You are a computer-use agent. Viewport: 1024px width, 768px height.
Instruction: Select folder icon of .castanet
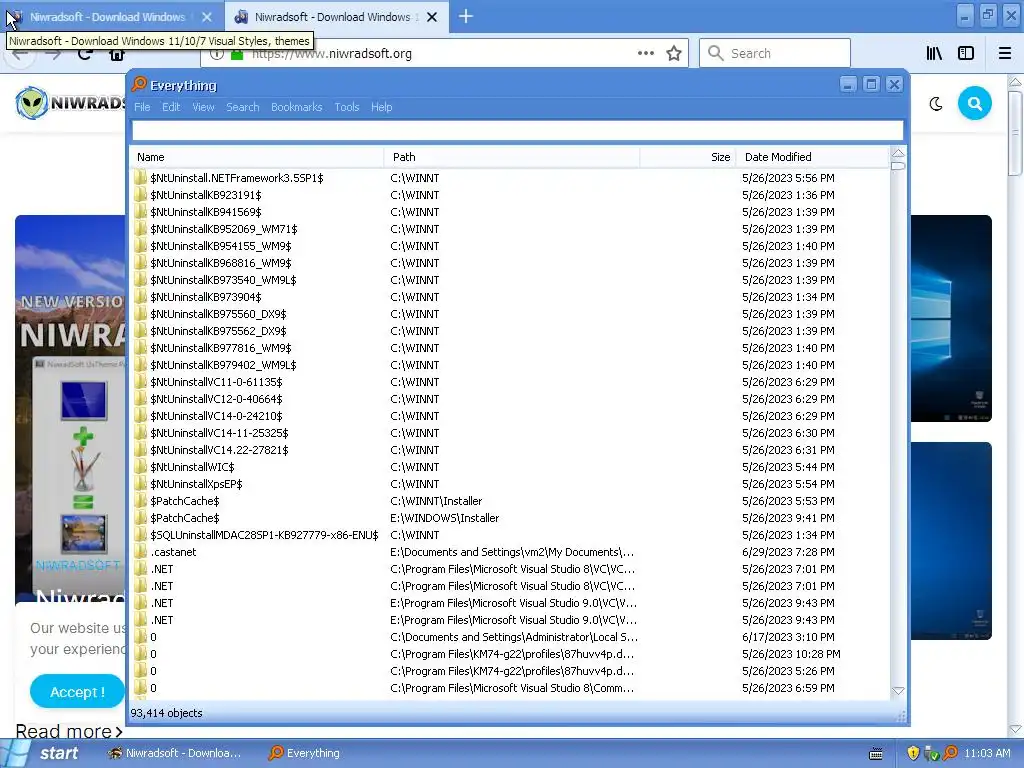click(x=140, y=551)
